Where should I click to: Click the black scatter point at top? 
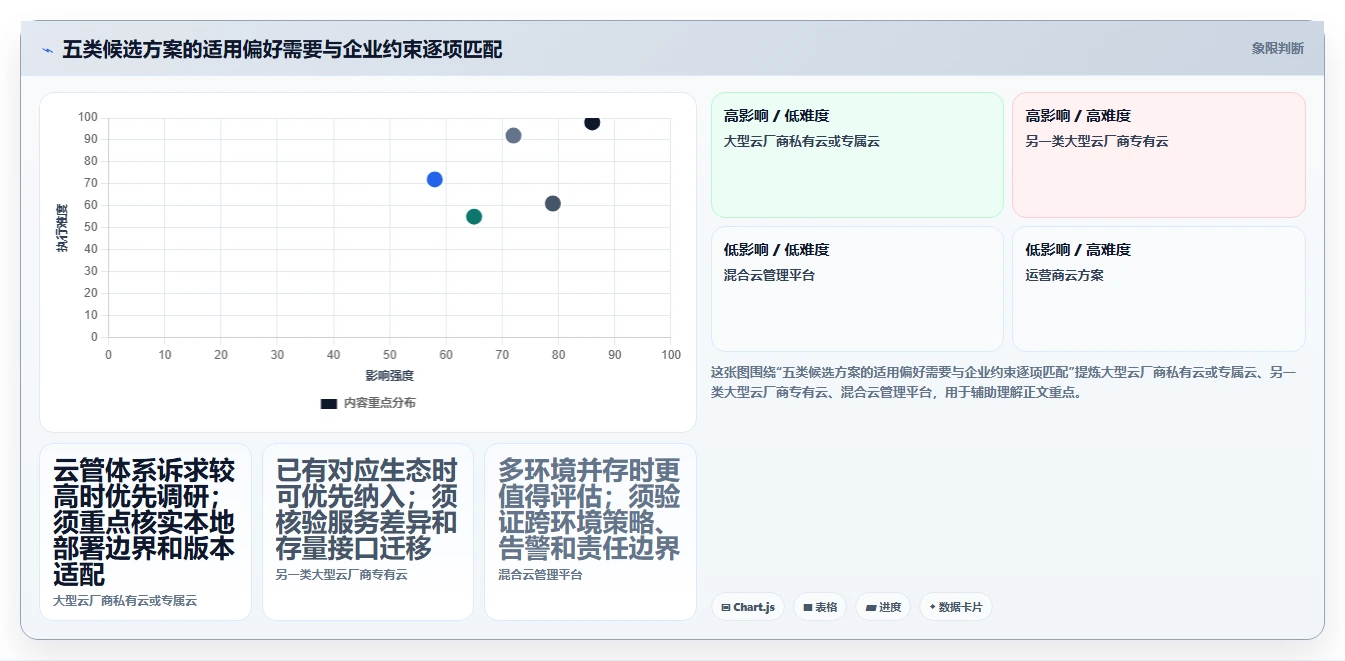coord(592,122)
